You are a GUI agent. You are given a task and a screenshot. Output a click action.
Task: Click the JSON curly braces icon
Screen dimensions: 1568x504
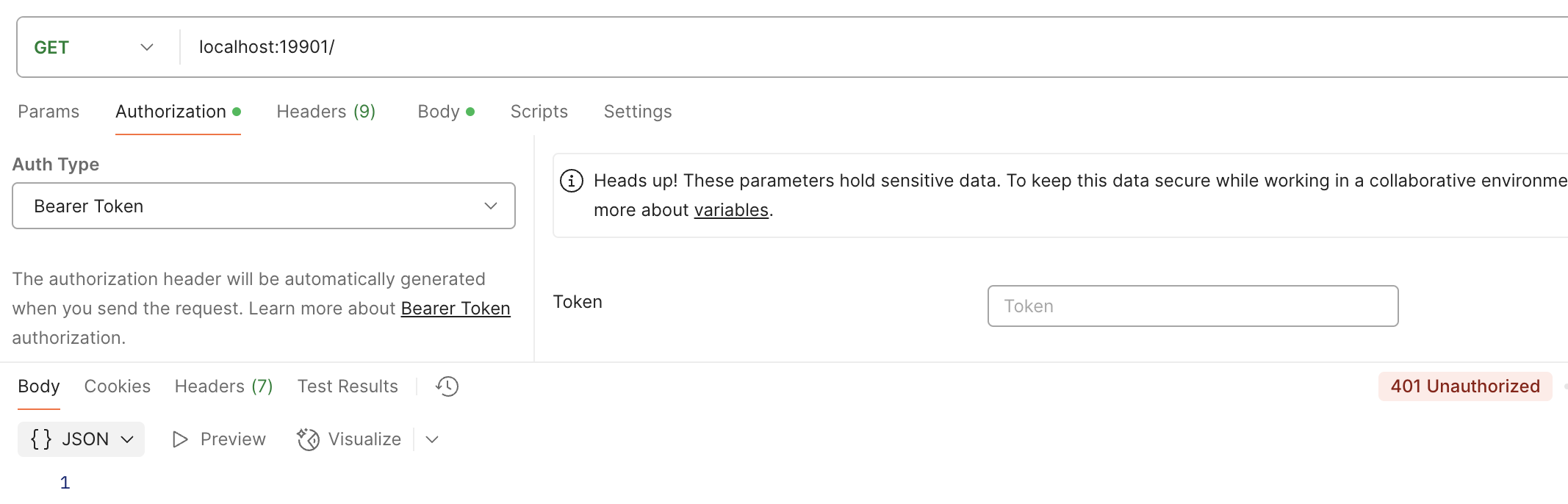tap(41, 439)
